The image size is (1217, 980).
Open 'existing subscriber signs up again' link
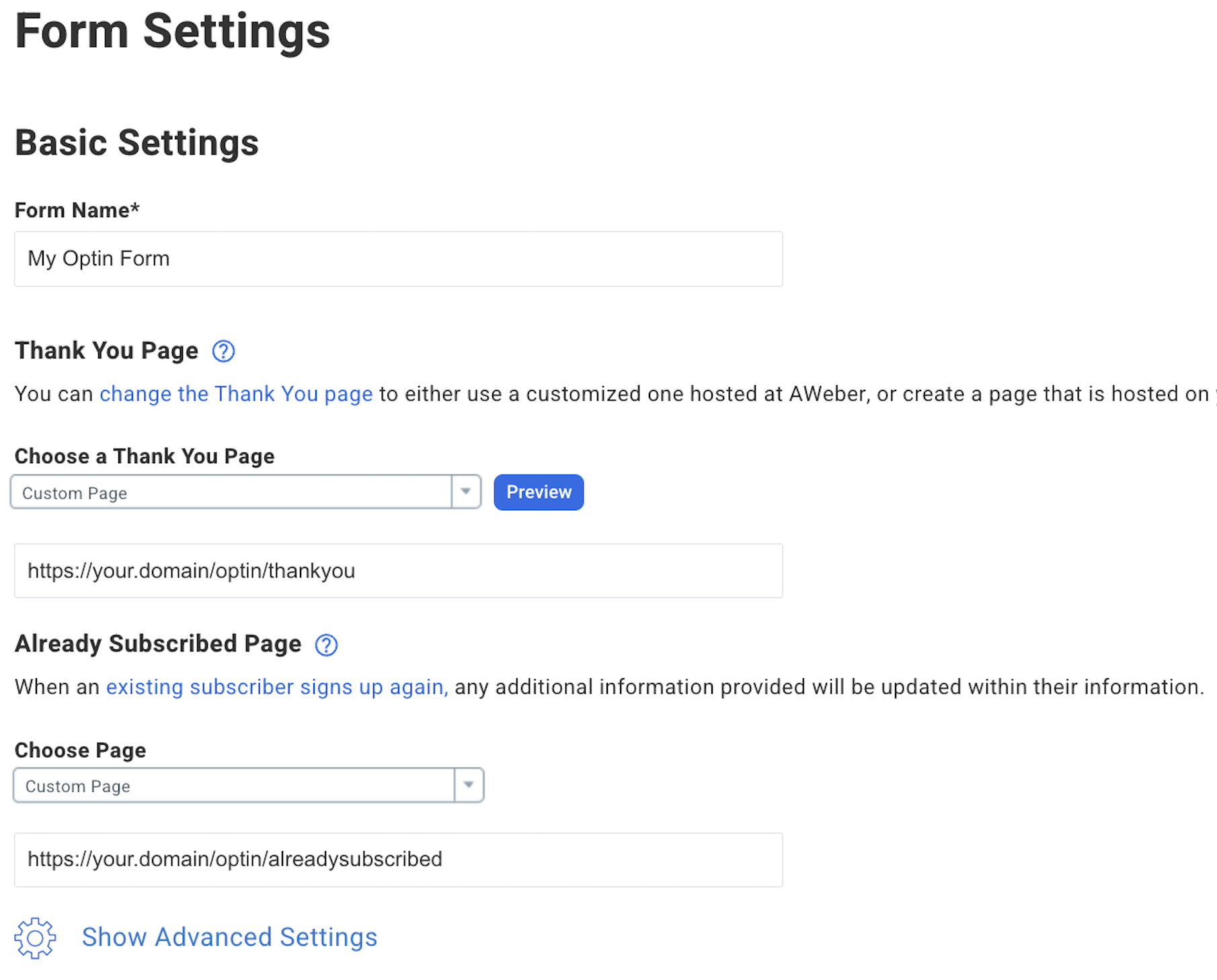point(276,687)
